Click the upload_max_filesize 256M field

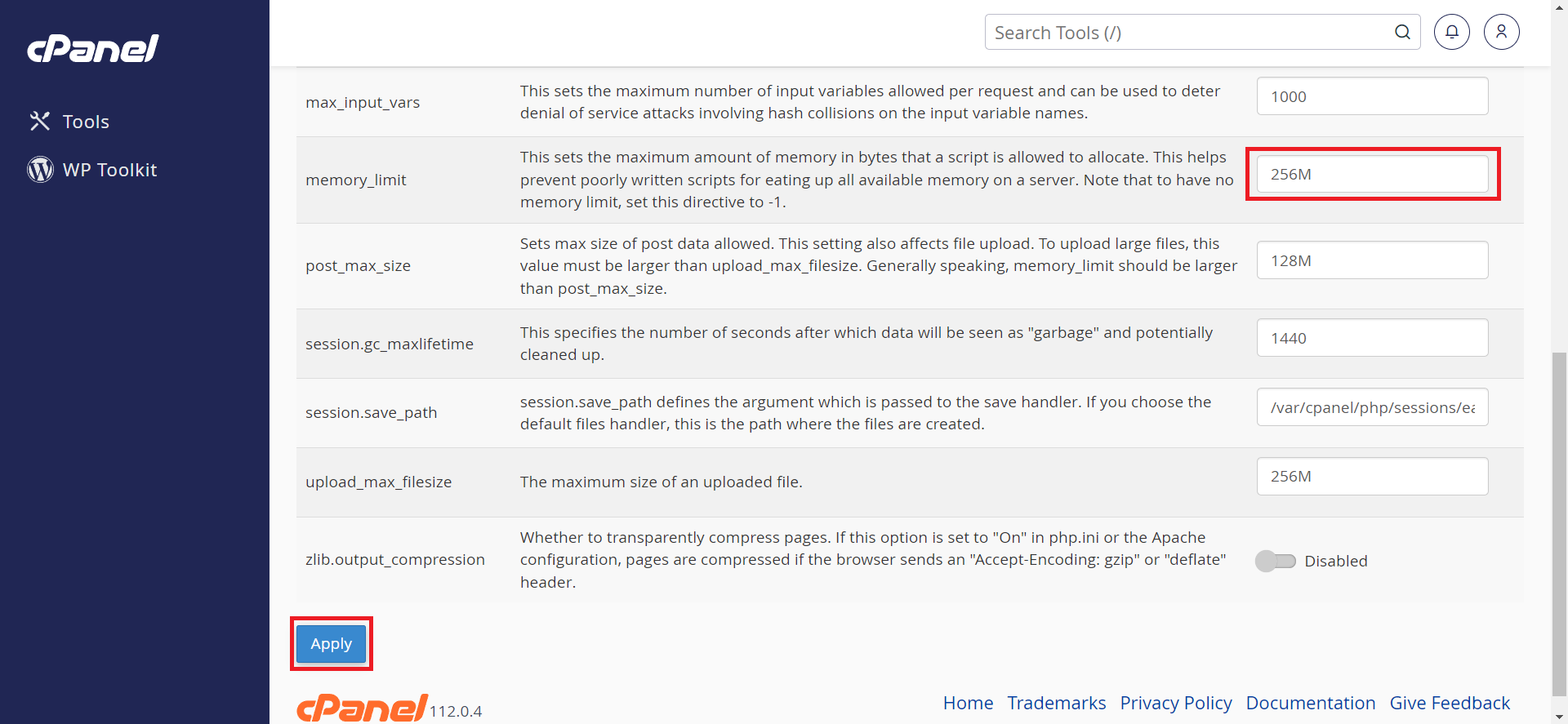pos(1372,476)
